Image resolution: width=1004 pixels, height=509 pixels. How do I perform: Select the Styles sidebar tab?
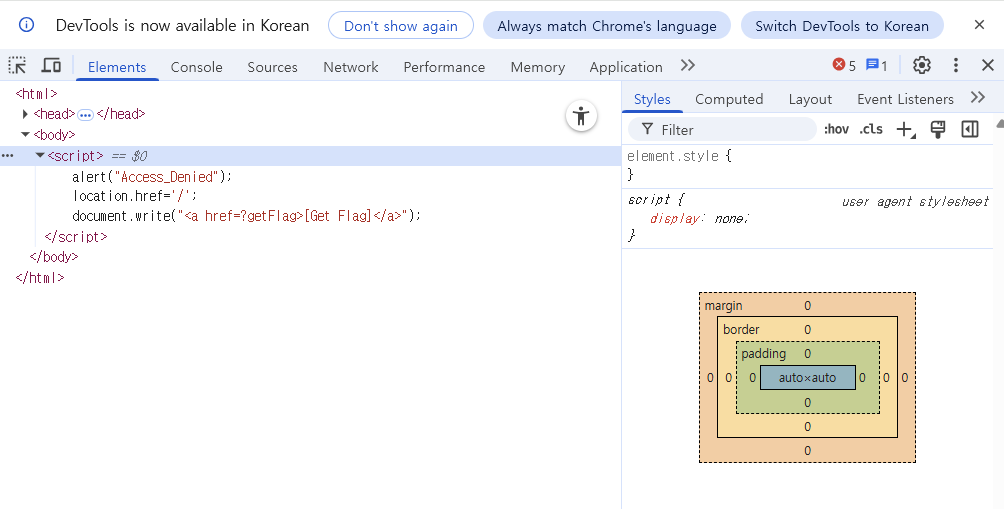pos(652,99)
